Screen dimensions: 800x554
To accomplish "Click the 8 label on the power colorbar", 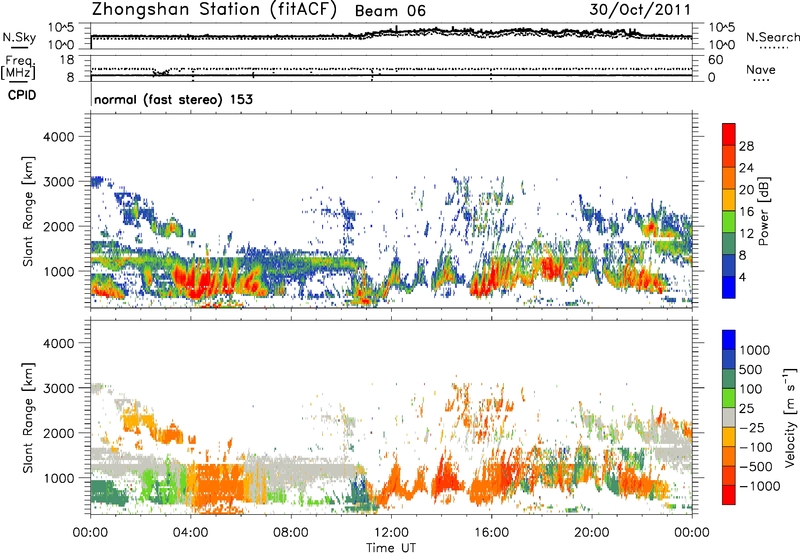I will pos(742,256).
